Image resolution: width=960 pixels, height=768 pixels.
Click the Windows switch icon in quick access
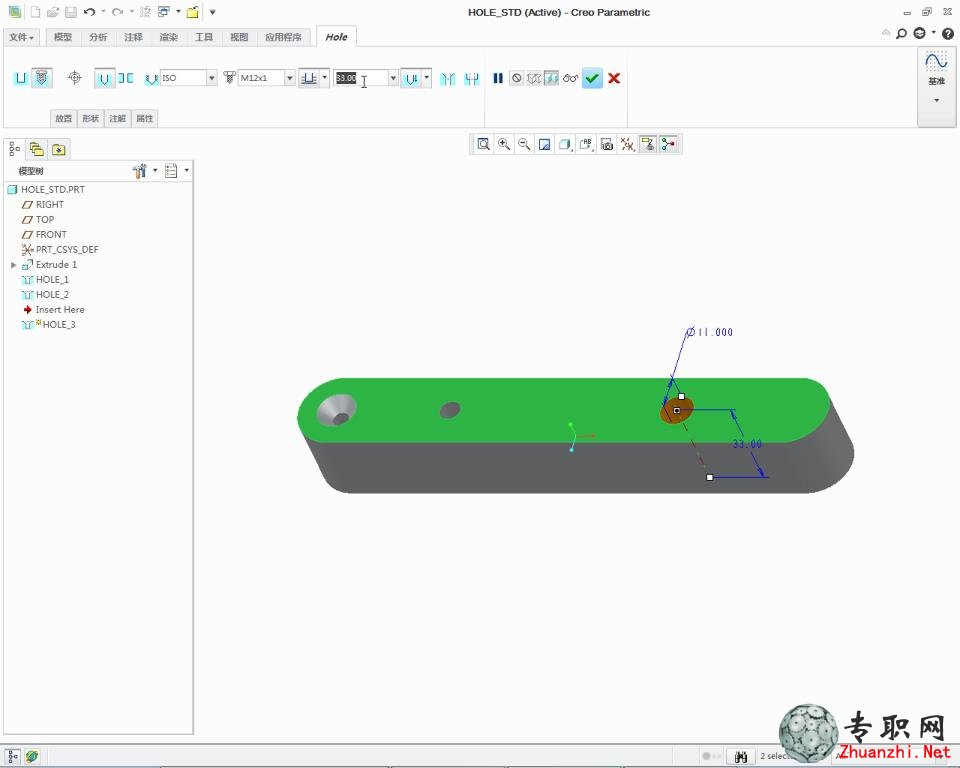tap(164, 12)
